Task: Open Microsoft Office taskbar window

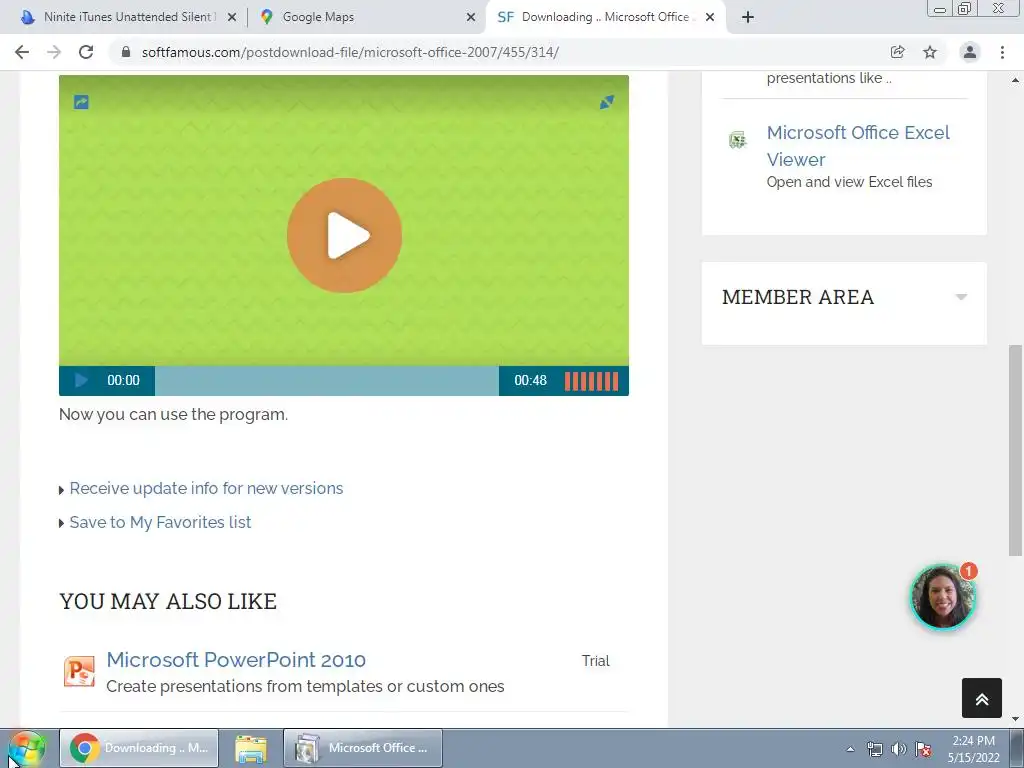Action: point(363,748)
